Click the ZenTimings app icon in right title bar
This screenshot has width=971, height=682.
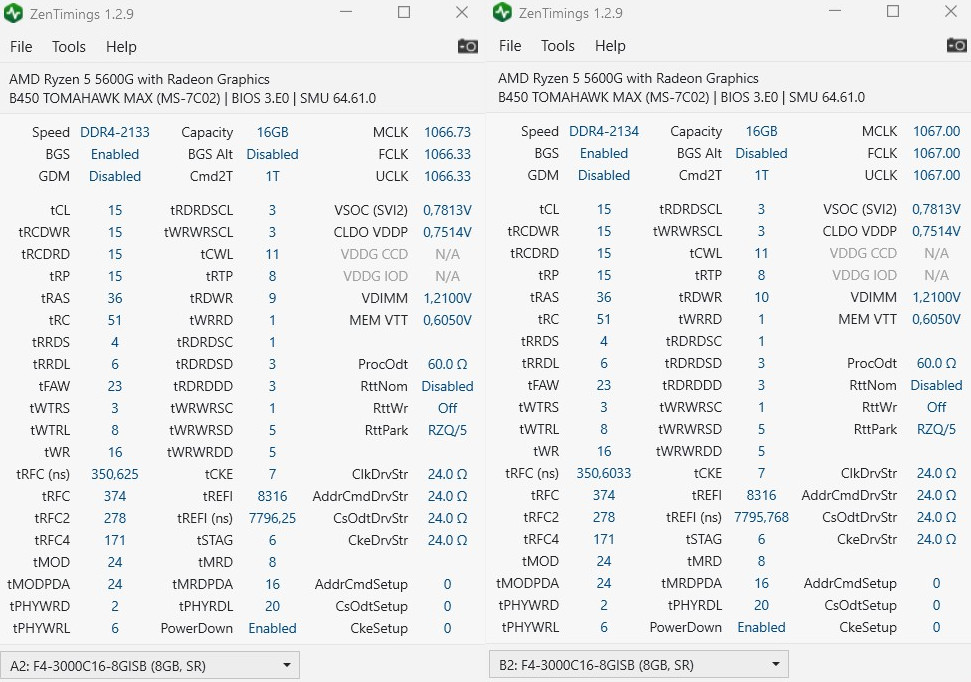503,12
